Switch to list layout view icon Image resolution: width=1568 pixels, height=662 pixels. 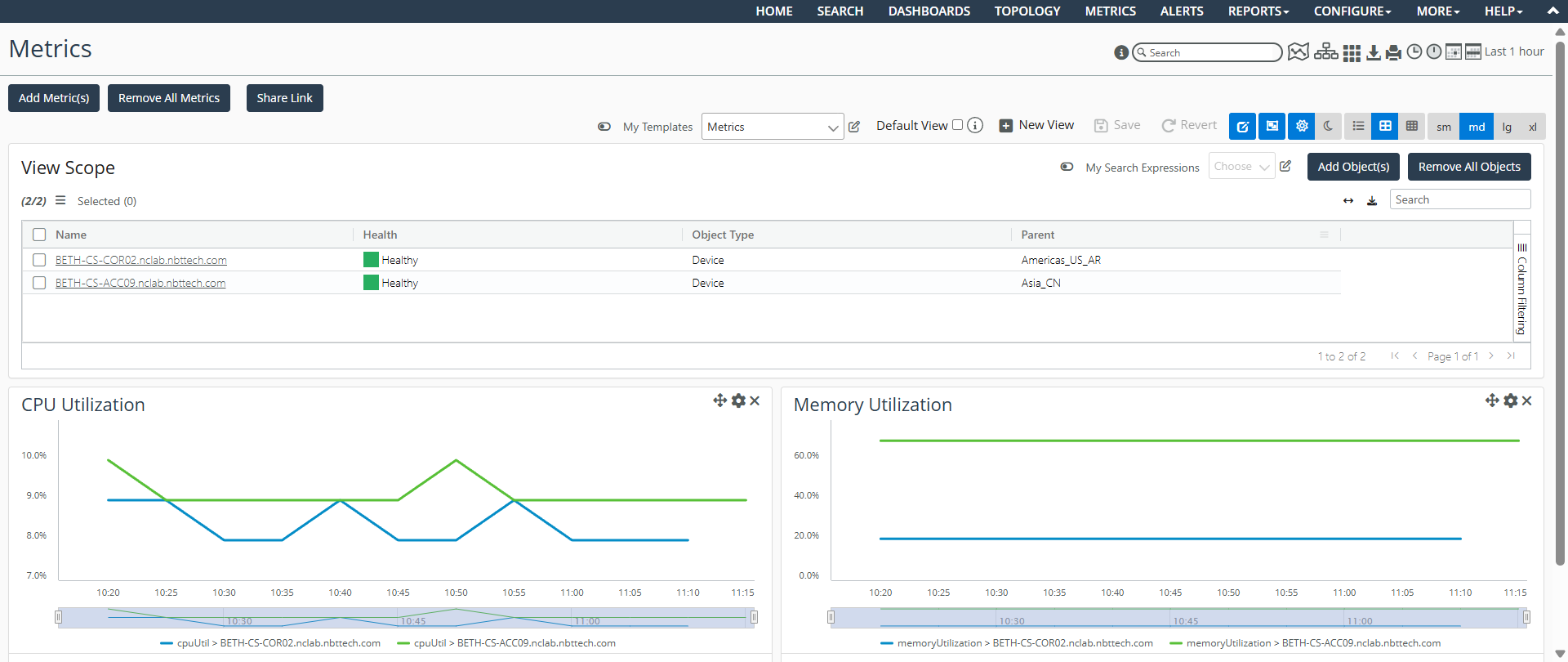1358,127
